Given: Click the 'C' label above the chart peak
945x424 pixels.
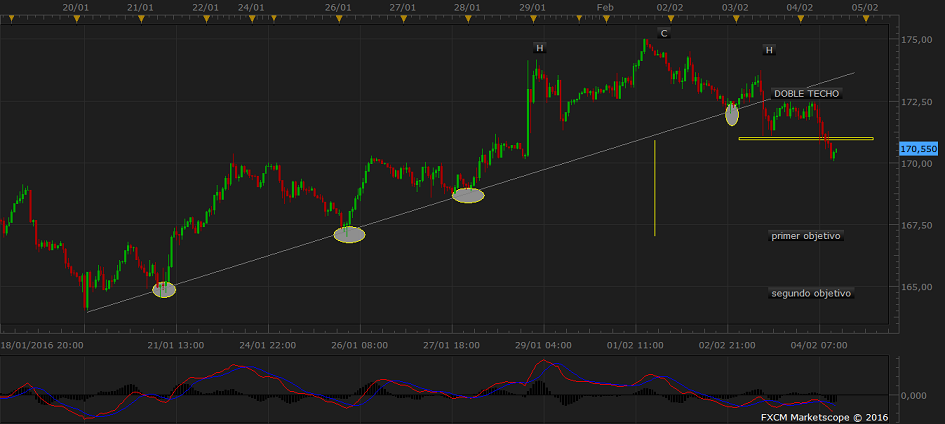Looking at the screenshot, I should [663, 33].
